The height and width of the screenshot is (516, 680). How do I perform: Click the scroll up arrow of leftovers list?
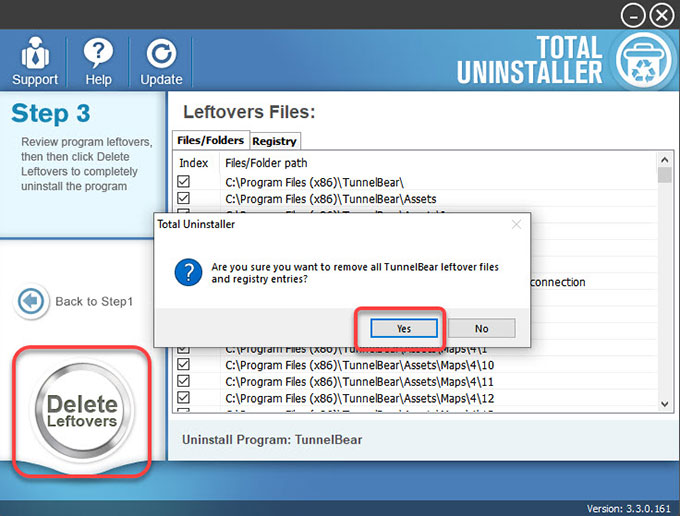click(664, 160)
